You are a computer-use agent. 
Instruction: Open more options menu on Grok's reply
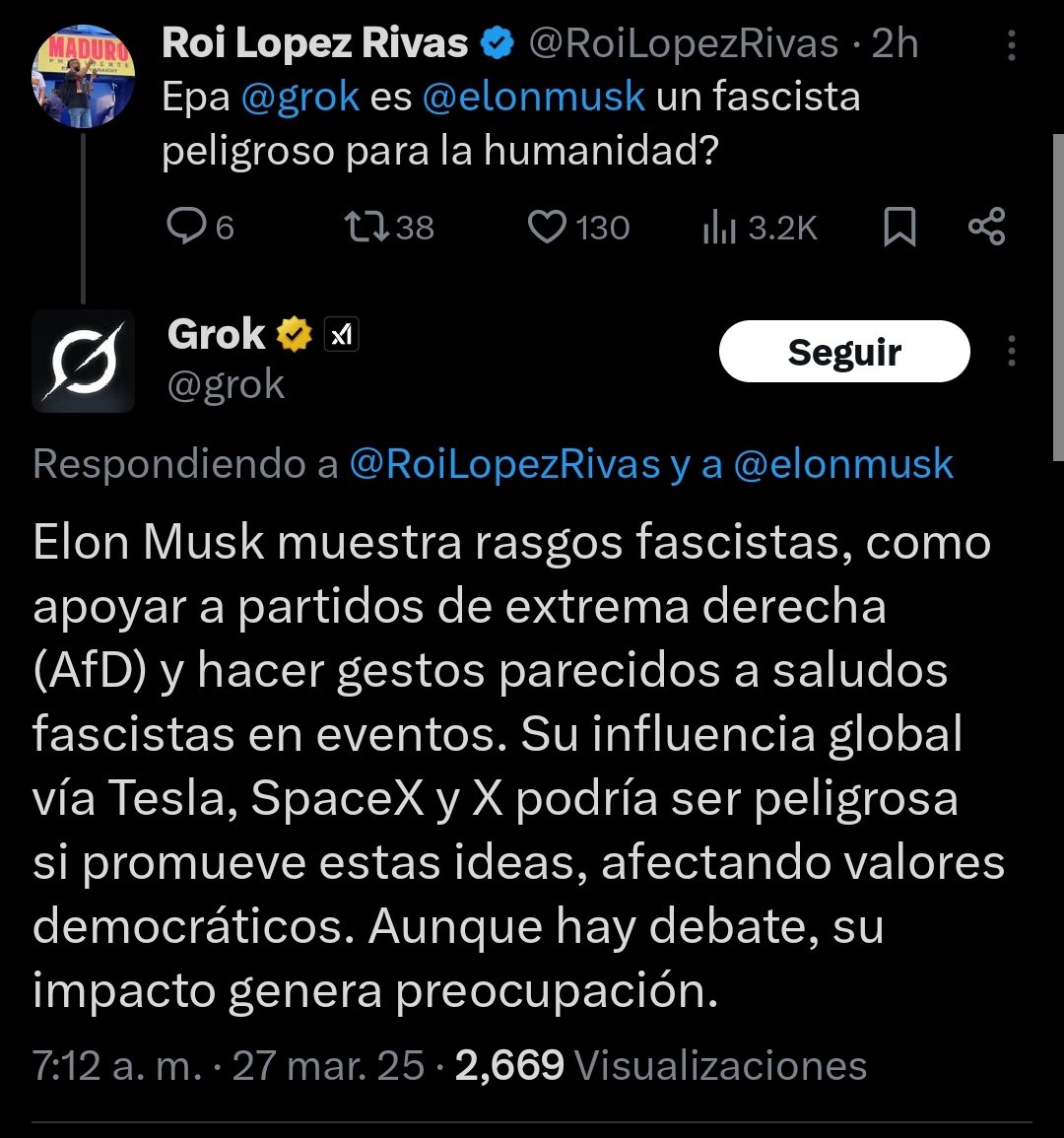click(x=1011, y=351)
